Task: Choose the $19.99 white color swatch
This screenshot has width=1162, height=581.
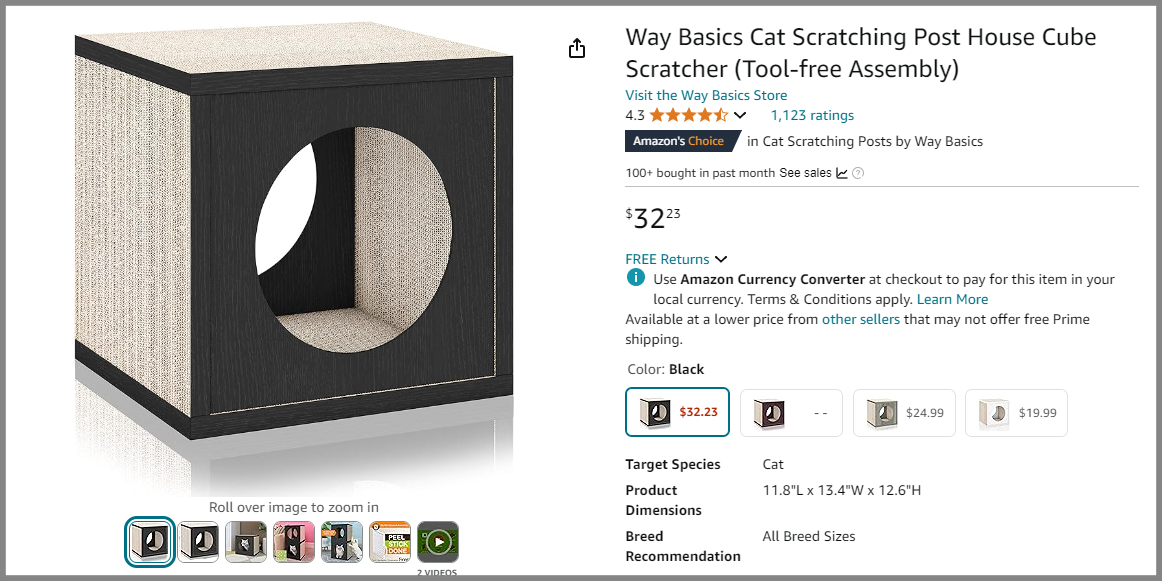Action: coord(1016,412)
